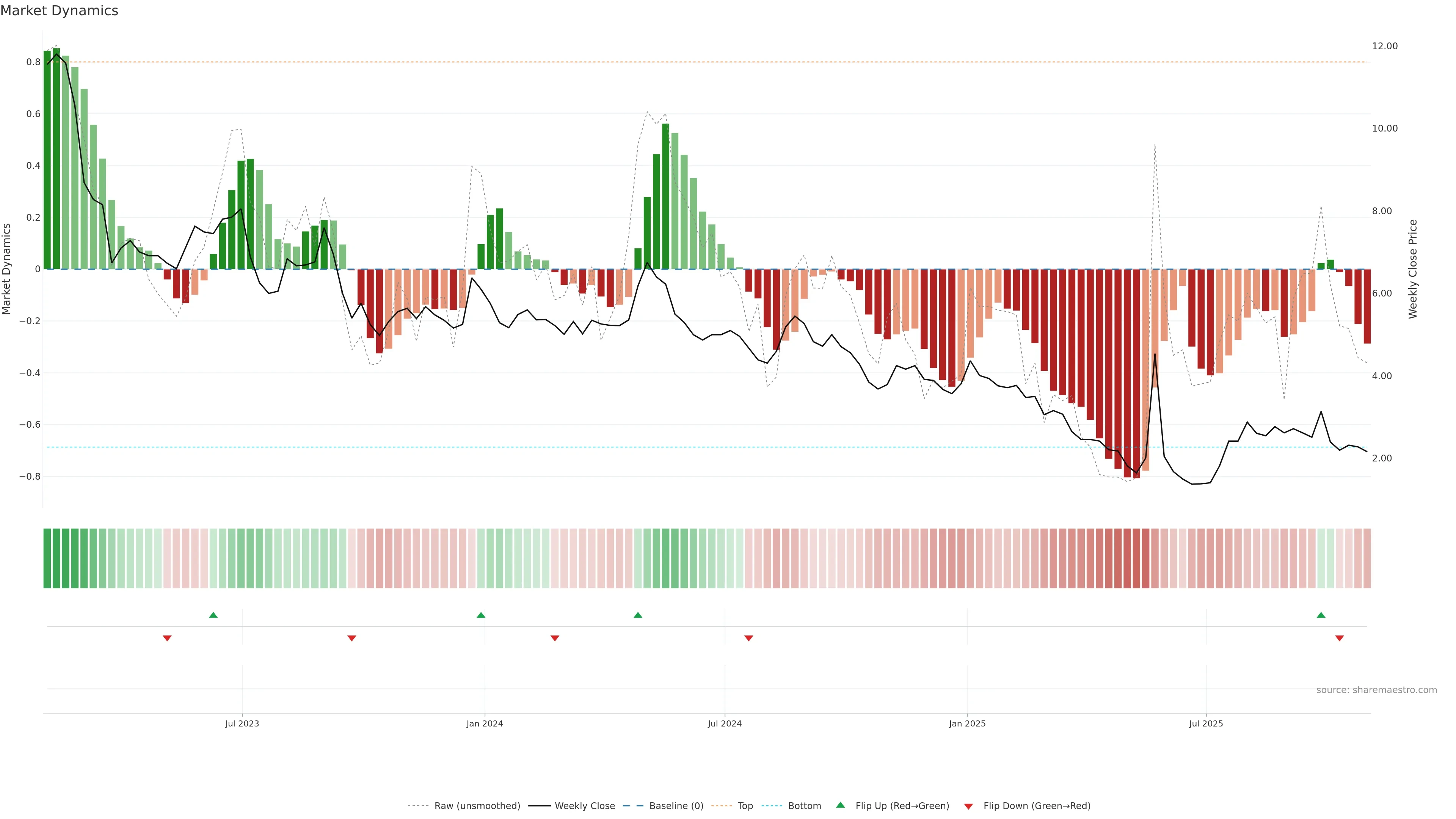Viewport: 1456px width, 819px height.
Task: Click the first red flip-down triangle marker
Action: coord(167,638)
